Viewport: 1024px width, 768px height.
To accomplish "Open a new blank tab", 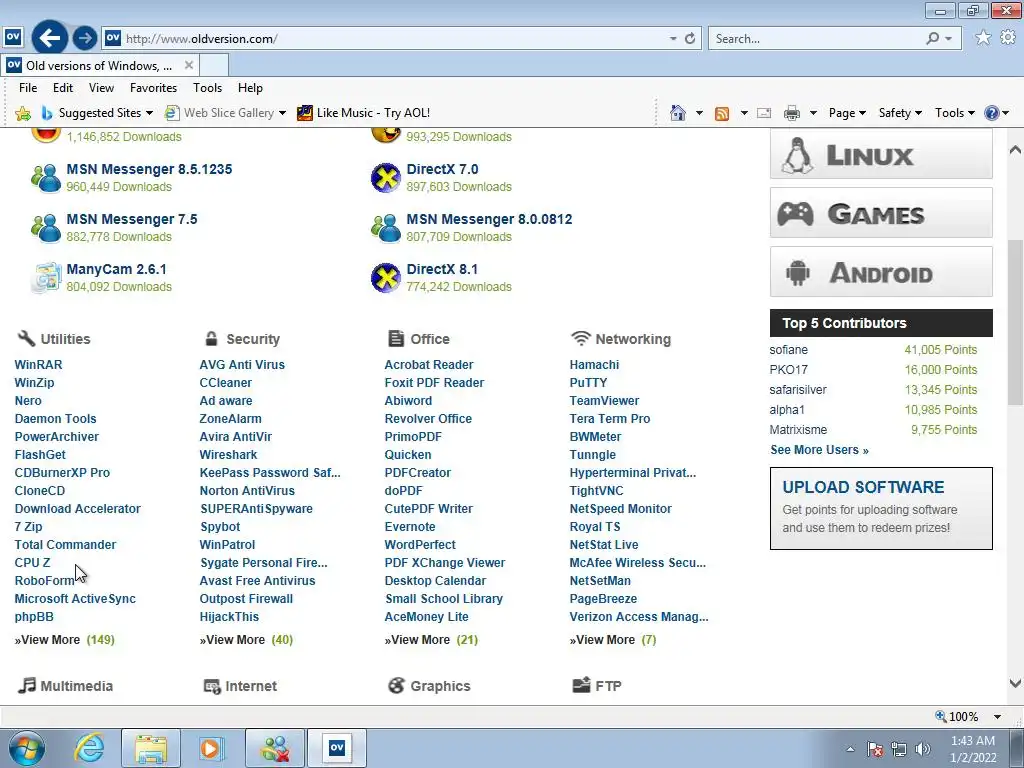I will point(214,65).
